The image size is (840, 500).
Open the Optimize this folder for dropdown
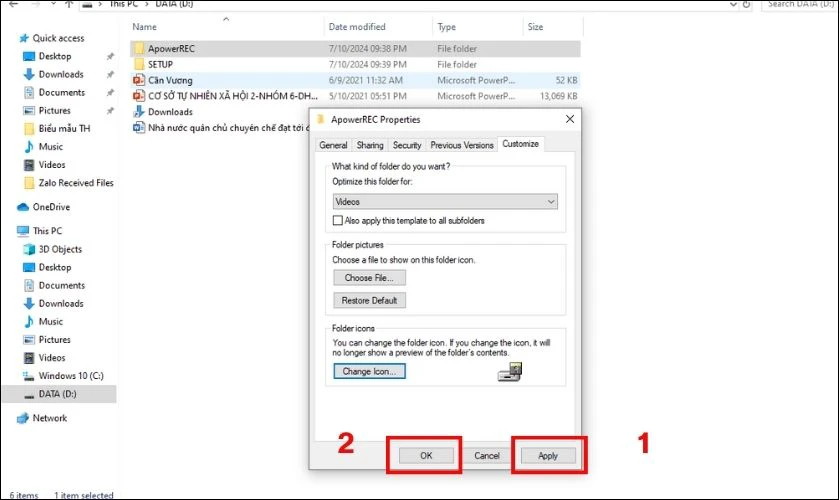(445, 202)
